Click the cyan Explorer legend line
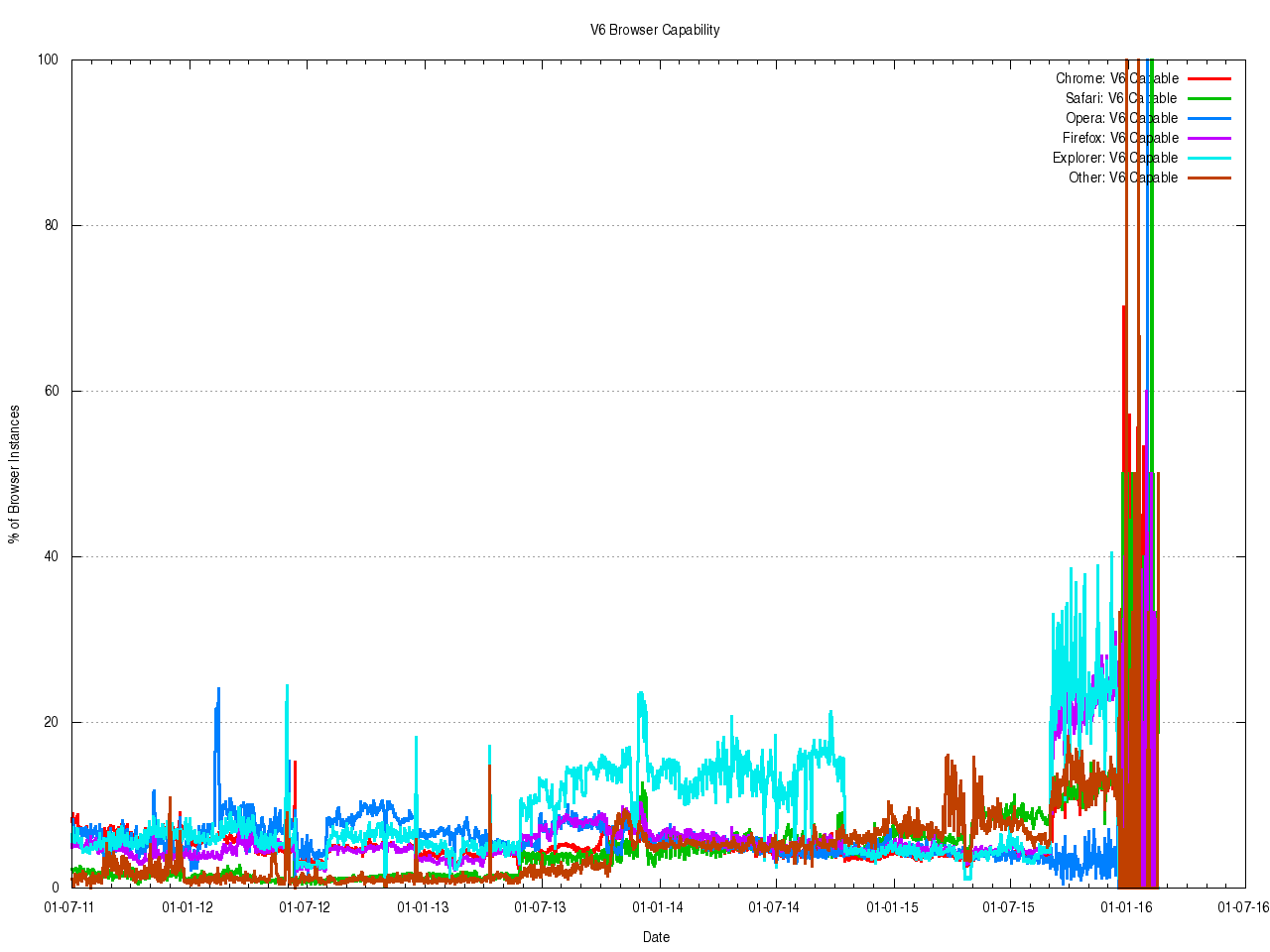 [x=1208, y=158]
